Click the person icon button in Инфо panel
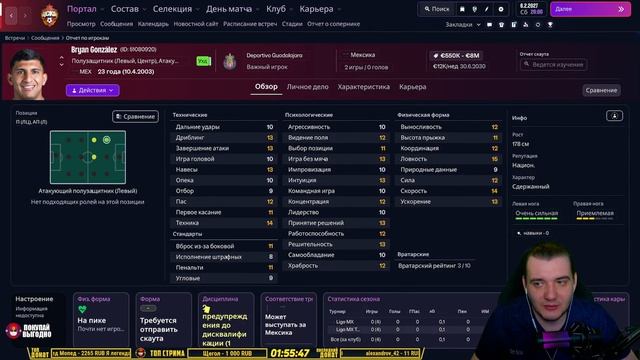The image size is (640, 360). click(x=614, y=116)
